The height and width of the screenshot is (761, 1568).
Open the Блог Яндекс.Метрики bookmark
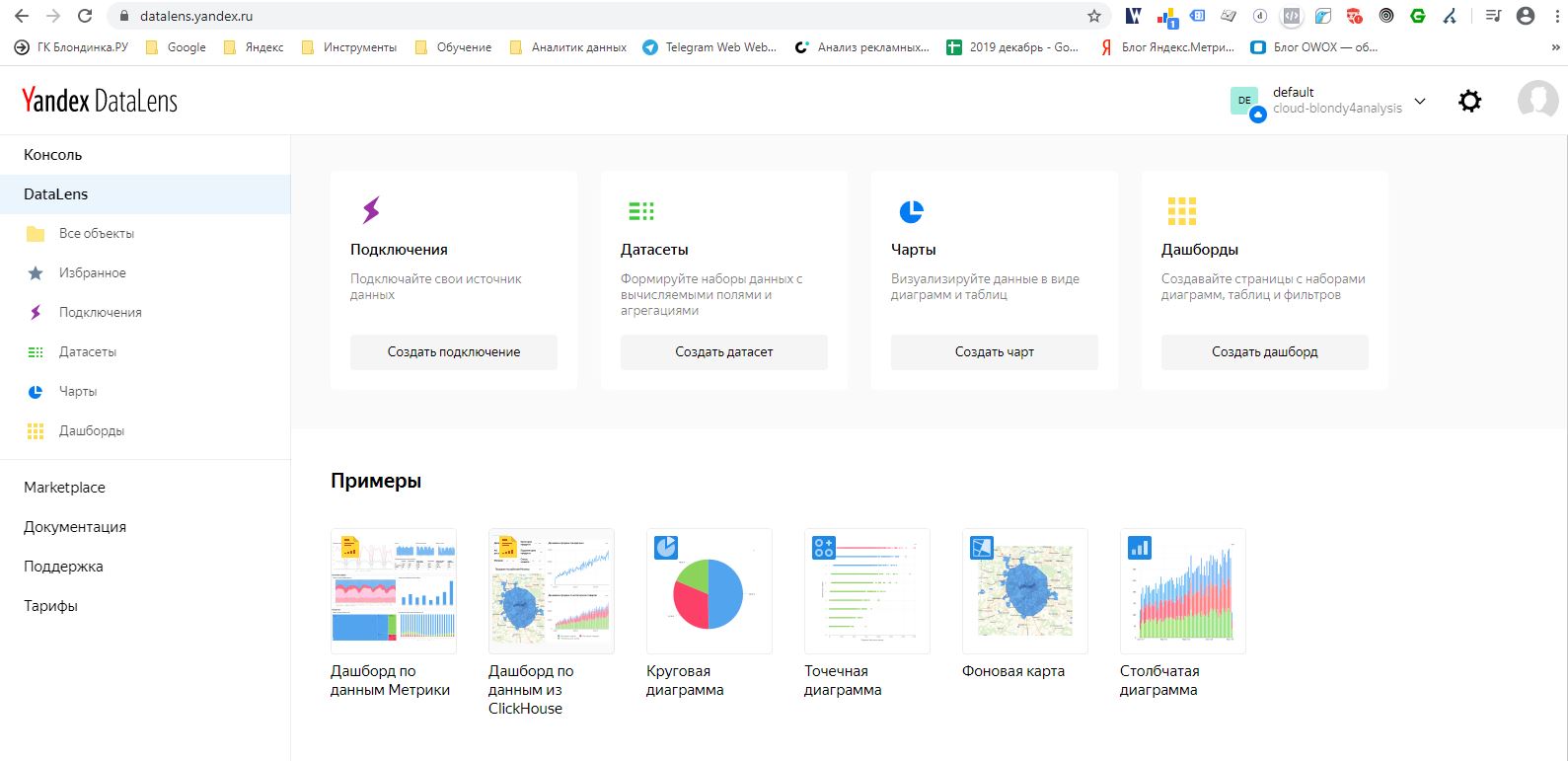pos(1166,47)
